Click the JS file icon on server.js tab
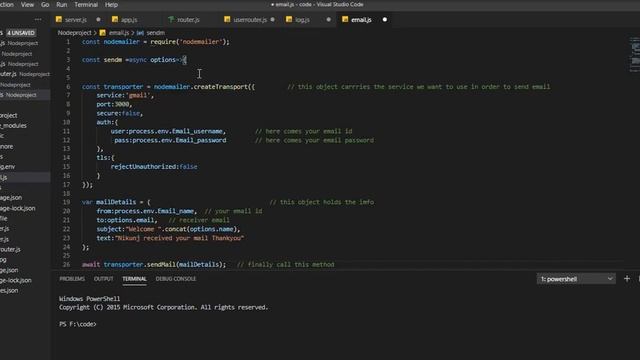Screen dimensions: 640x360 tap(59, 20)
